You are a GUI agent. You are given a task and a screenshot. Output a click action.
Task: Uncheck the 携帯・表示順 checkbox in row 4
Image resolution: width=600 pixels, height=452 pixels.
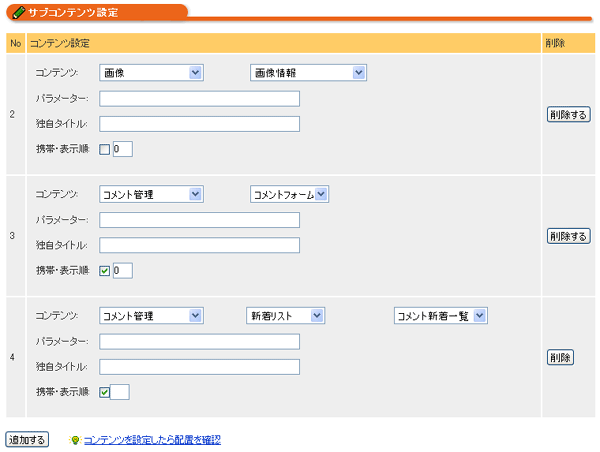pyautogui.click(x=104, y=392)
